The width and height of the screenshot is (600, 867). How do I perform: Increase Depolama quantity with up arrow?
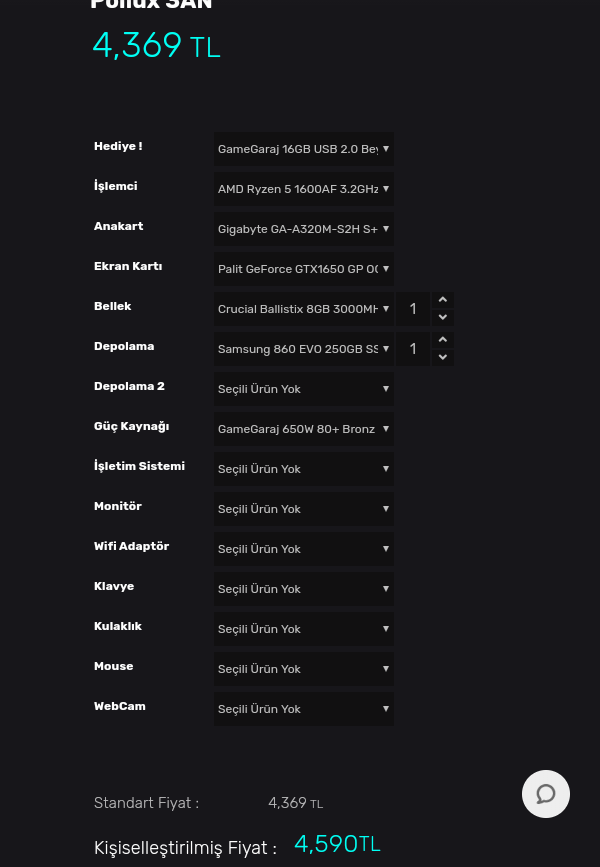[443, 340]
